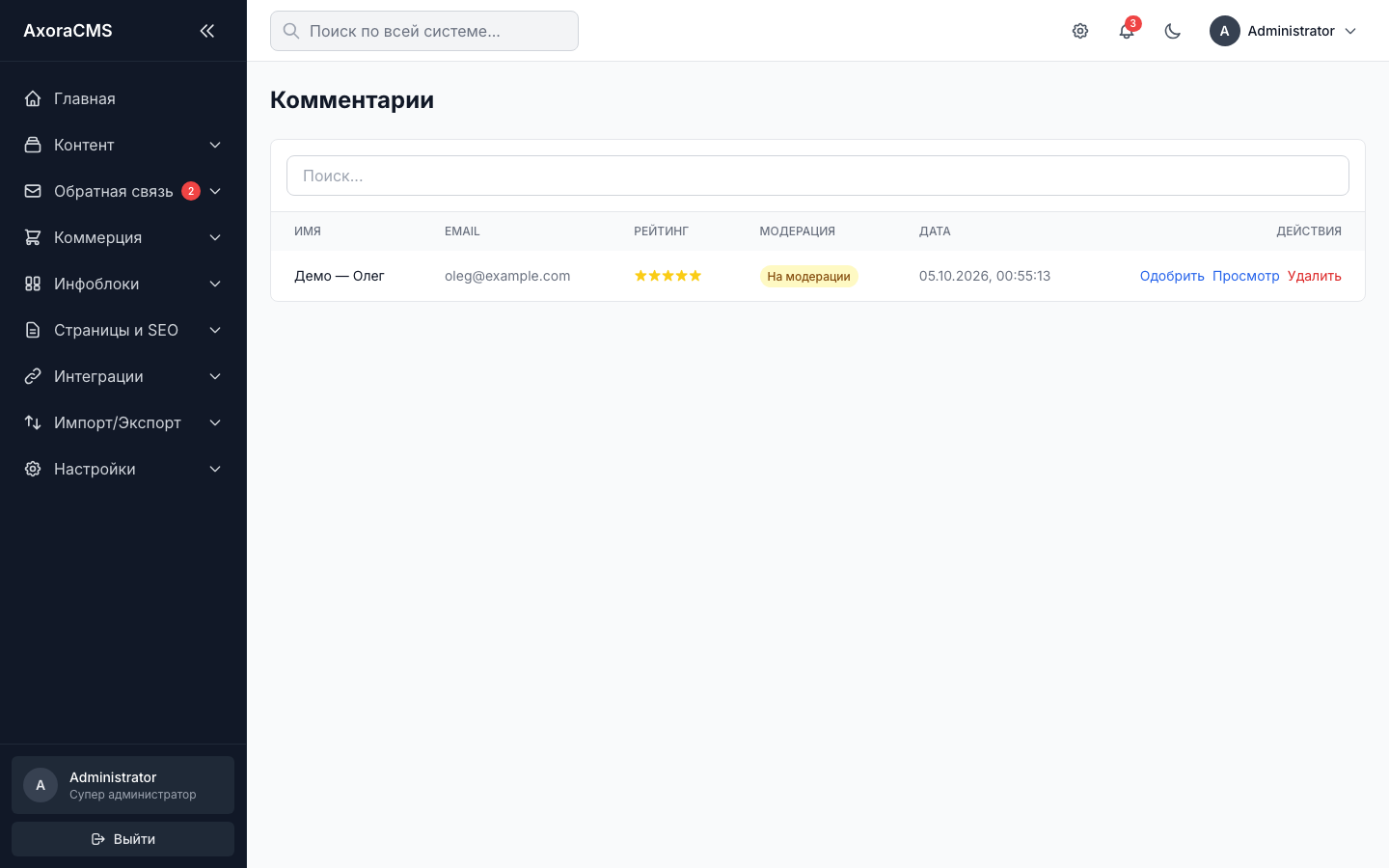
Task: Click the shopping cart icon for Коммерция
Action: click(x=33, y=237)
